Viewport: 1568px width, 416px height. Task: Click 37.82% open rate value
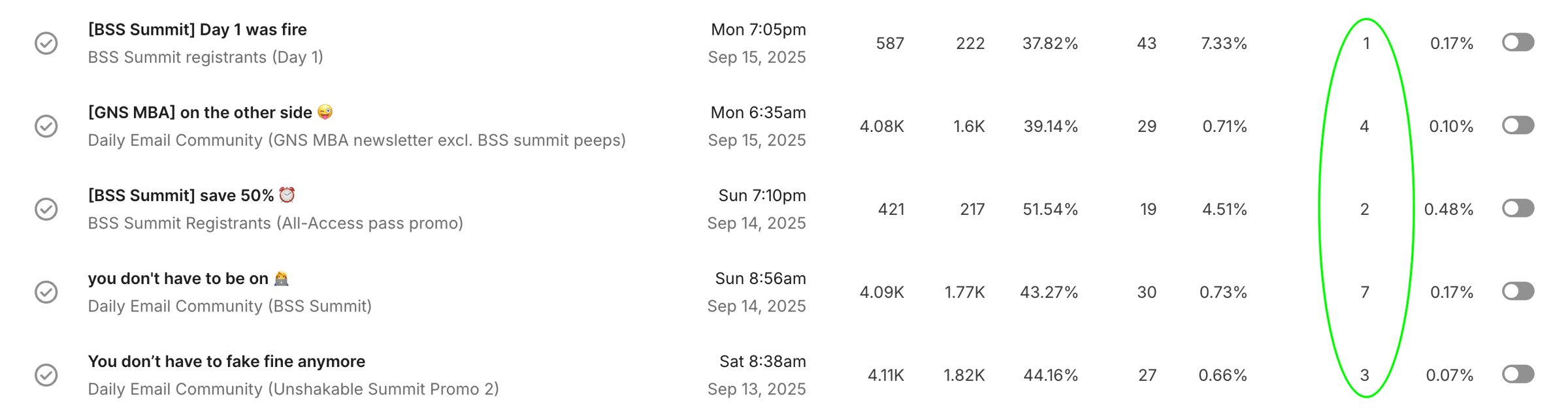coord(1050,44)
